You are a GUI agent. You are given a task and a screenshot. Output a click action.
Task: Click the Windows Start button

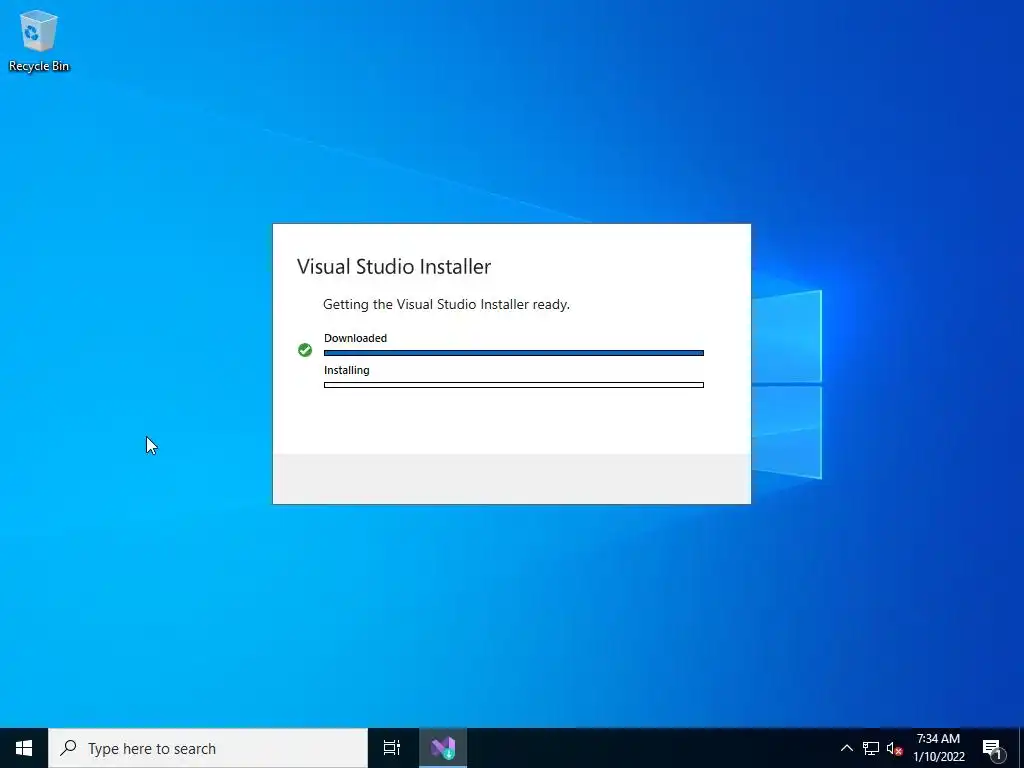24,748
